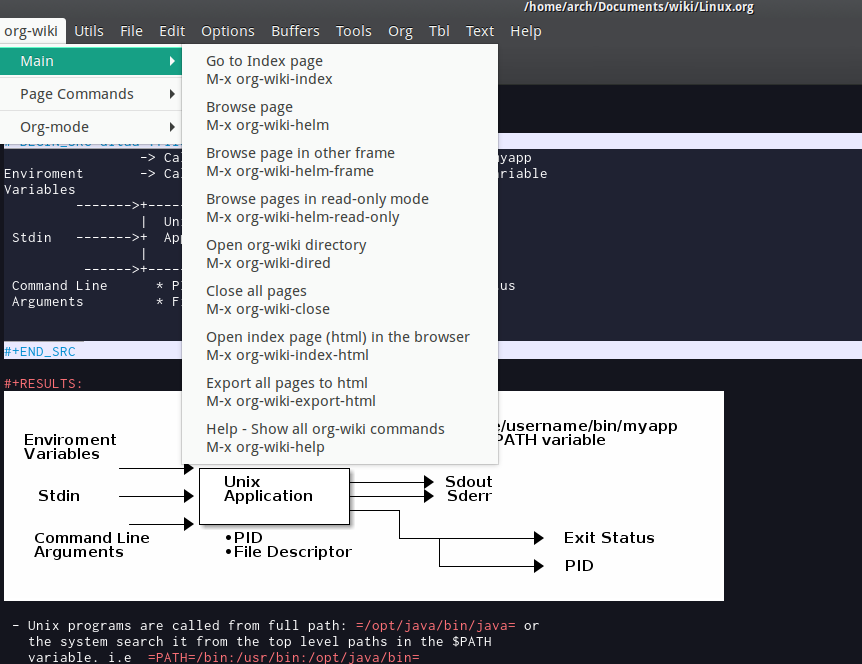Choose Help - Show all org-wiki commands
The image size is (862, 664).
click(x=340, y=438)
